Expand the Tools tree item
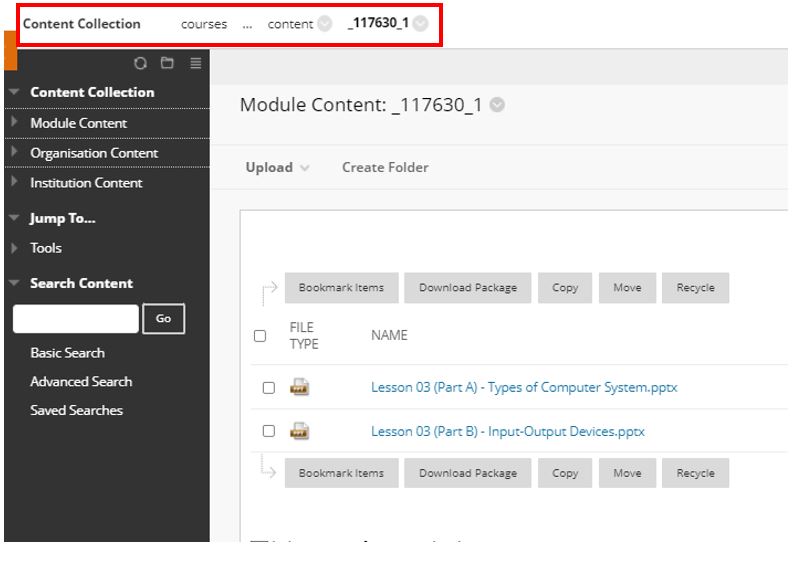Screen dimensions: 793x564 14,247
